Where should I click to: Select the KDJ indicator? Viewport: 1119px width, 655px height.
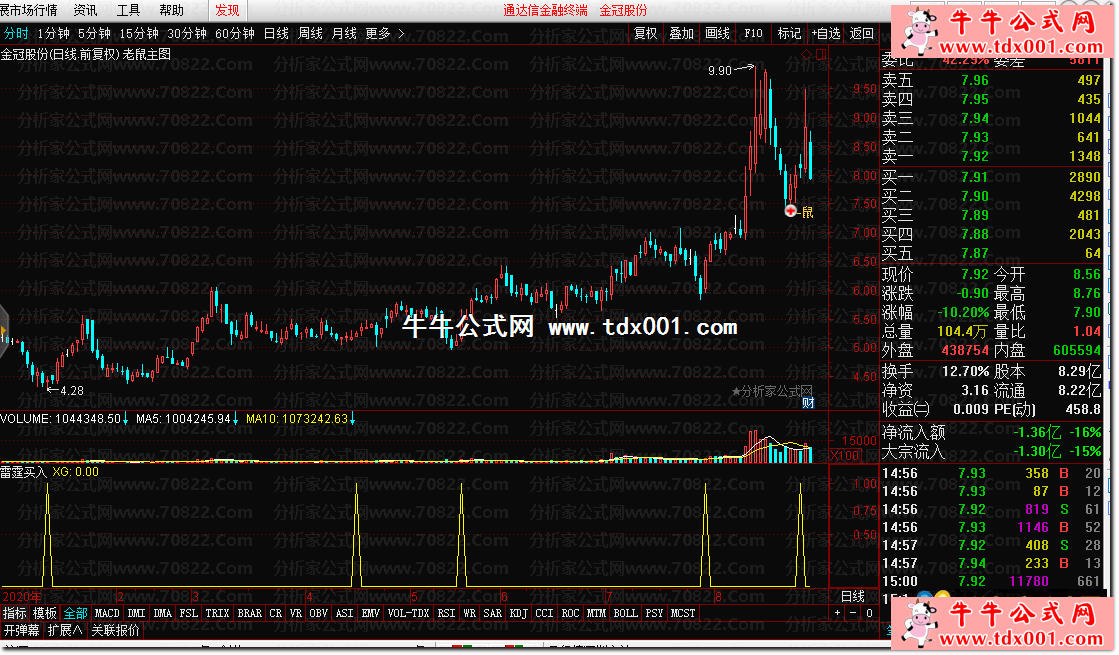coord(519,613)
